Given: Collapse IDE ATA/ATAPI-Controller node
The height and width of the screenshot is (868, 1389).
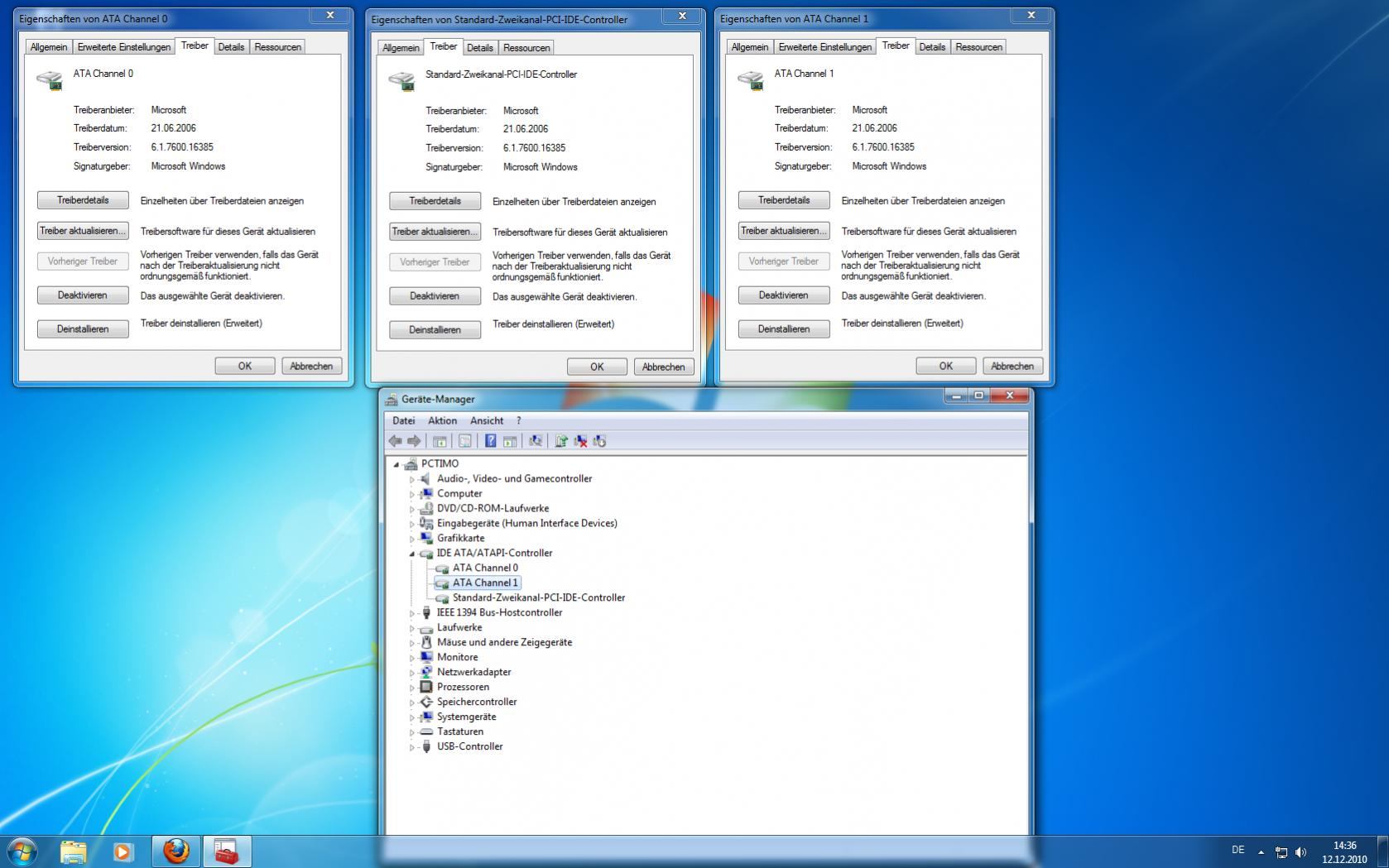Looking at the screenshot, I should 411,554.
